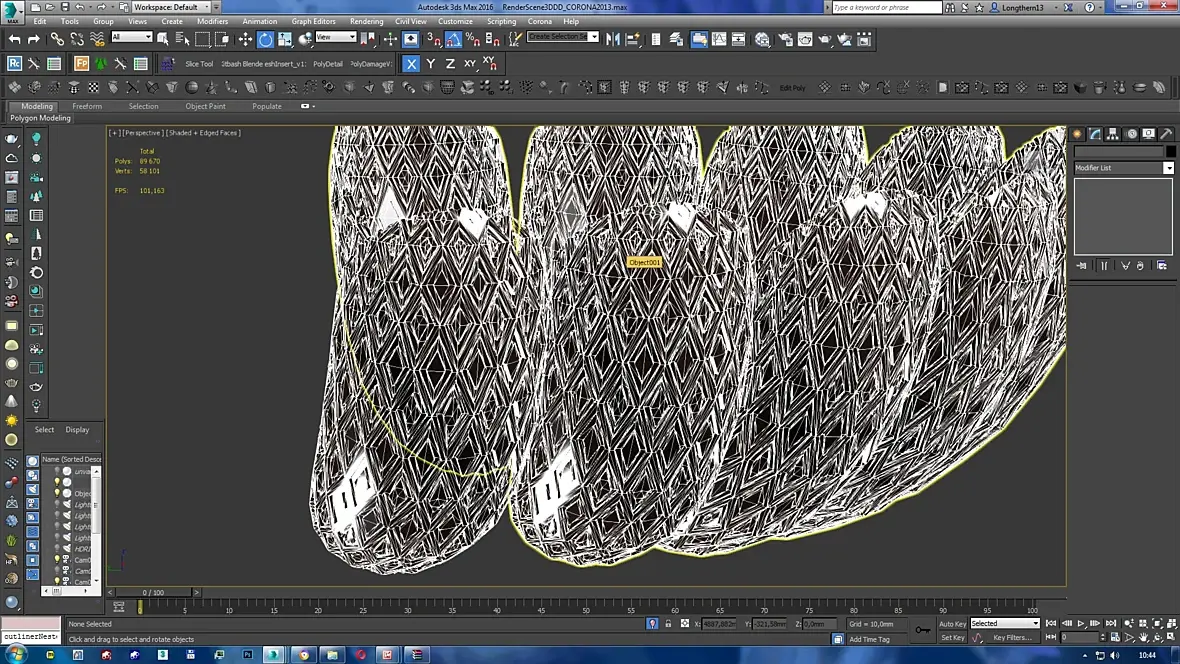
Task: Activate the Select and Rotate tool
Action: (265, 39)
